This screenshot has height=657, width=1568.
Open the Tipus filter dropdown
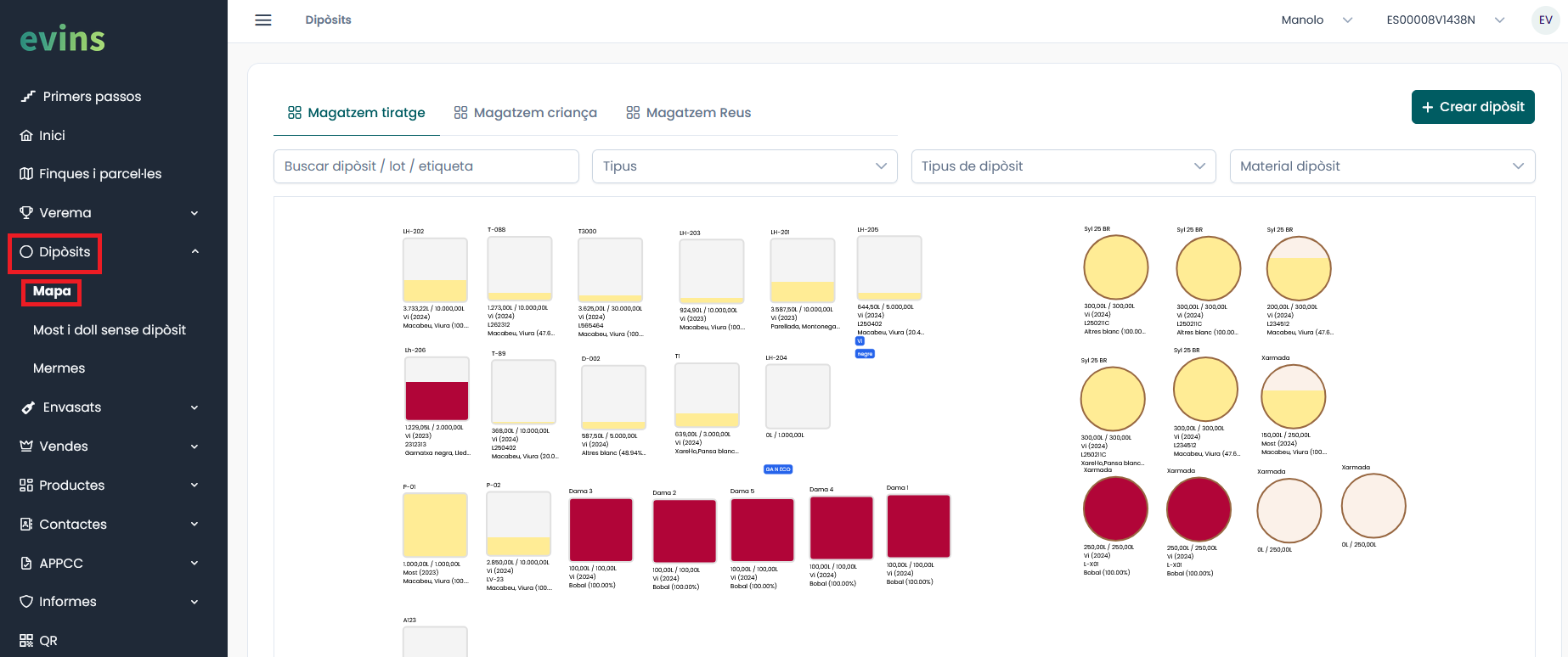point(744,166)
